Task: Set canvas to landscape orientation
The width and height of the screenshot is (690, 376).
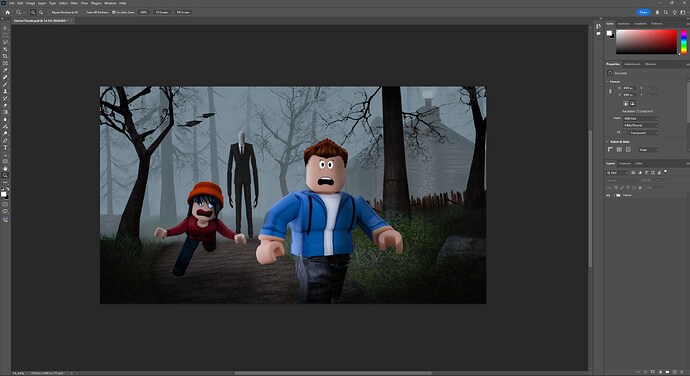Action: (632, 103)
